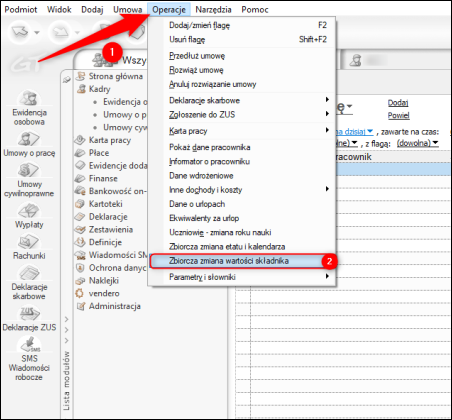
Task: Choose Uczniowie - zmiana roku nauki
Action: [x=242, y=232]
